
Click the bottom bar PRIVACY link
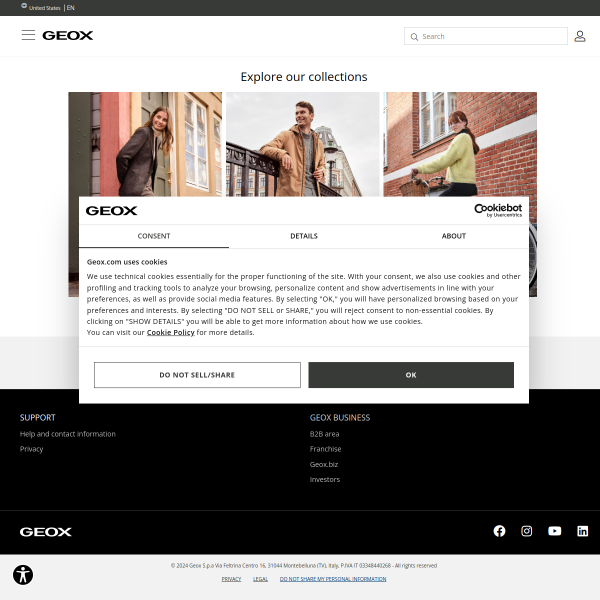[x=231, y=579]
